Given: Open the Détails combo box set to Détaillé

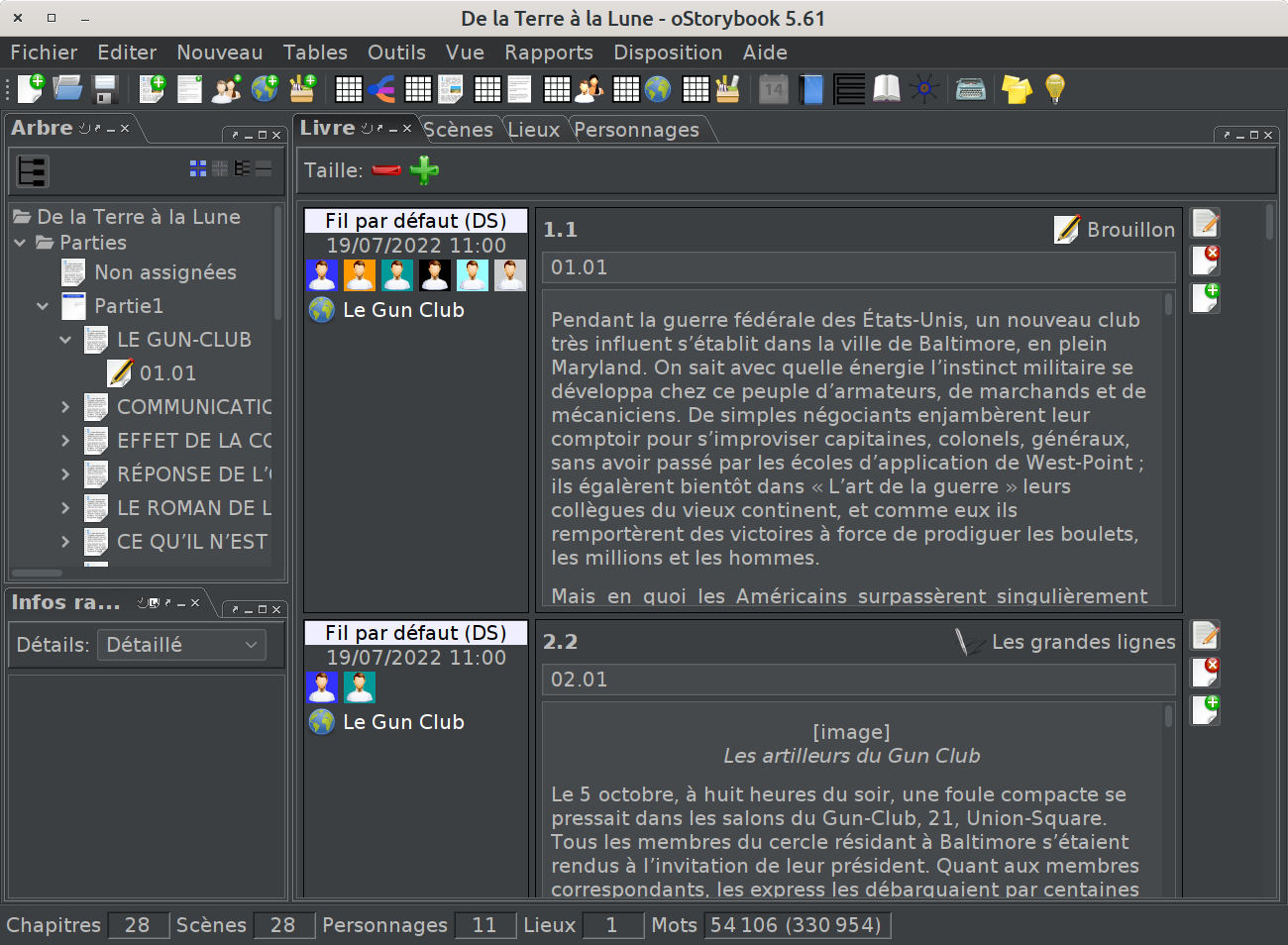Looking at the screenshot, I should click(x=182, y=645).
